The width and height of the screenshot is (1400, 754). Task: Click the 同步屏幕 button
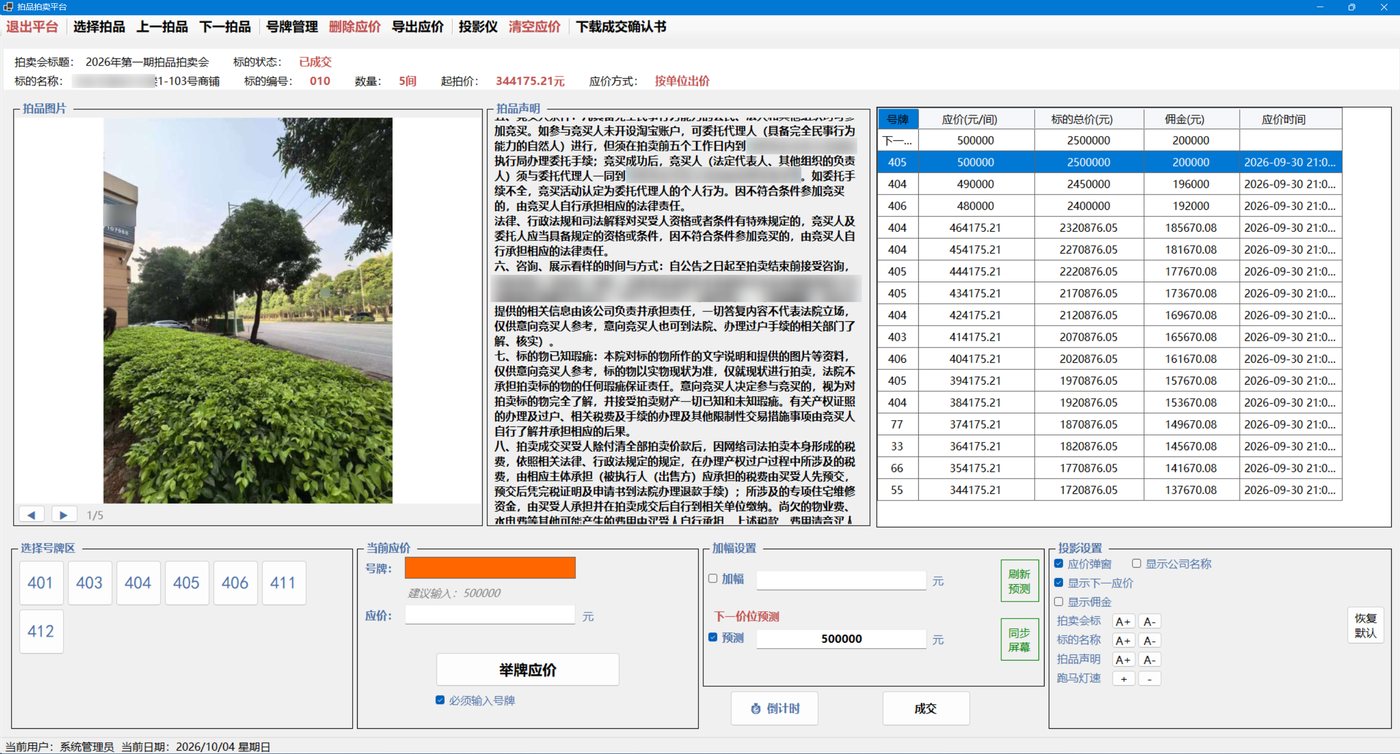point(1019,639)
